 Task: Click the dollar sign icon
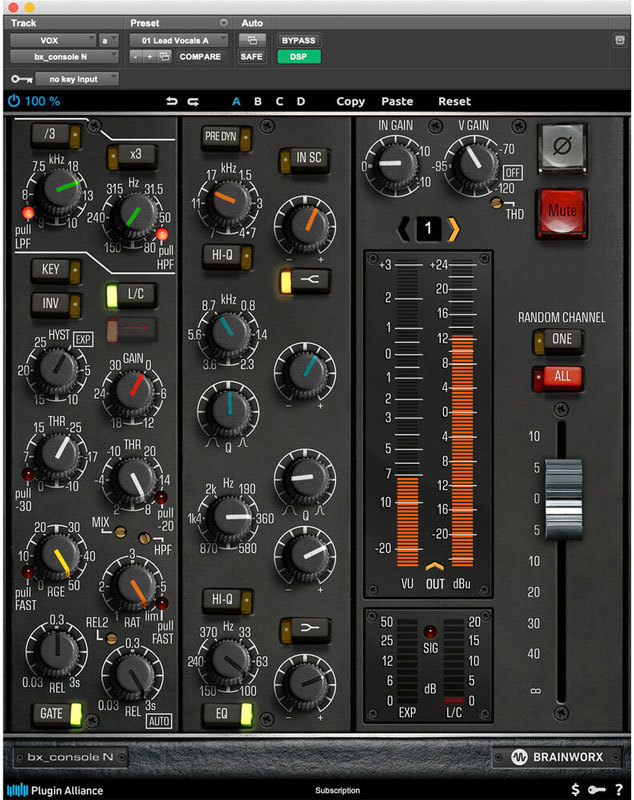coord(575,789)
